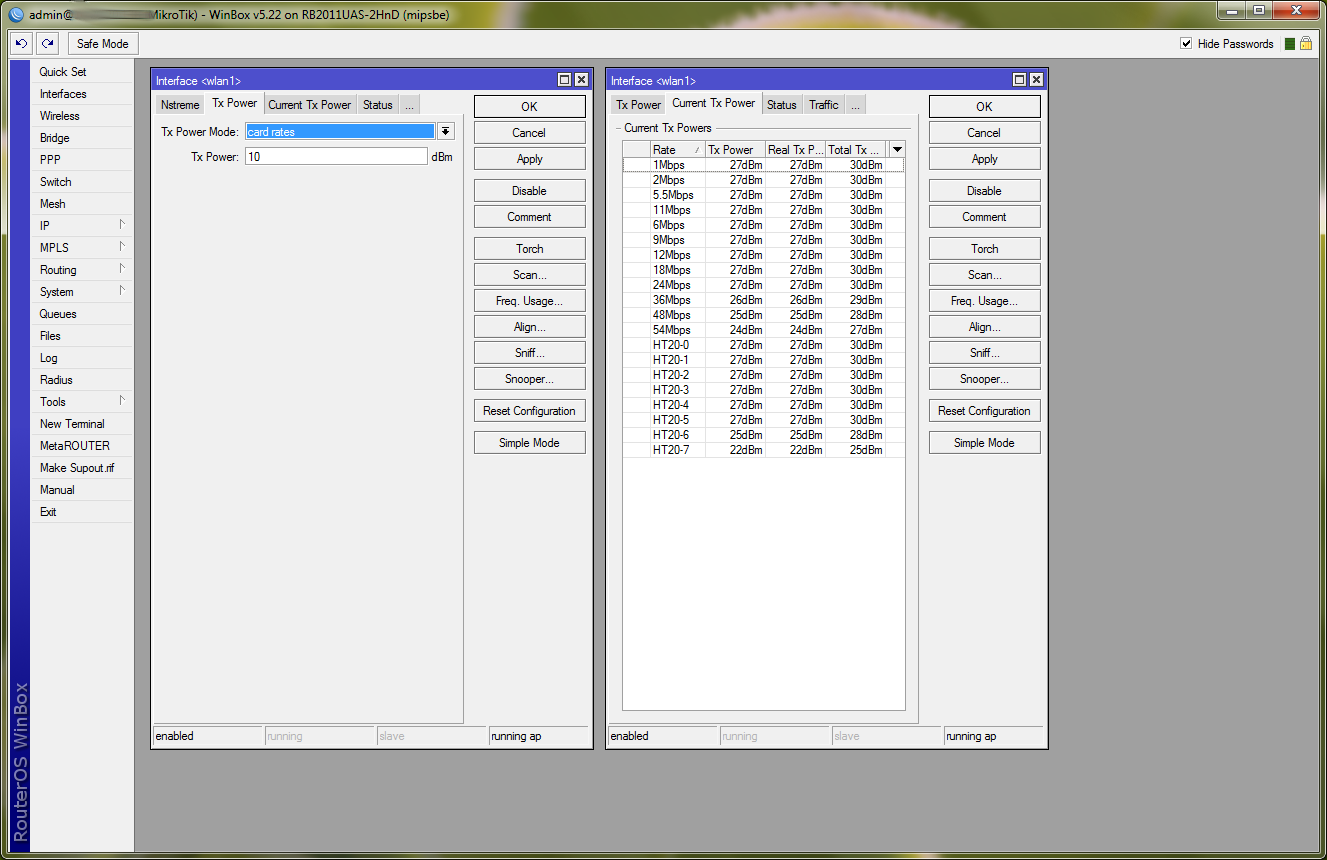Click Disable in right wlan1 window
This screenshot has width=1327, height=860.
[x=985, y=191]
